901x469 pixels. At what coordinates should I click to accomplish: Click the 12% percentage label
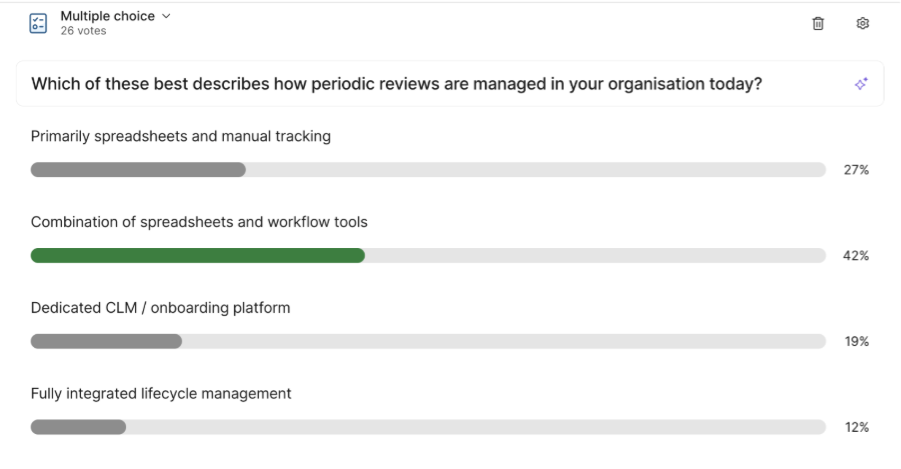(856, 427)
